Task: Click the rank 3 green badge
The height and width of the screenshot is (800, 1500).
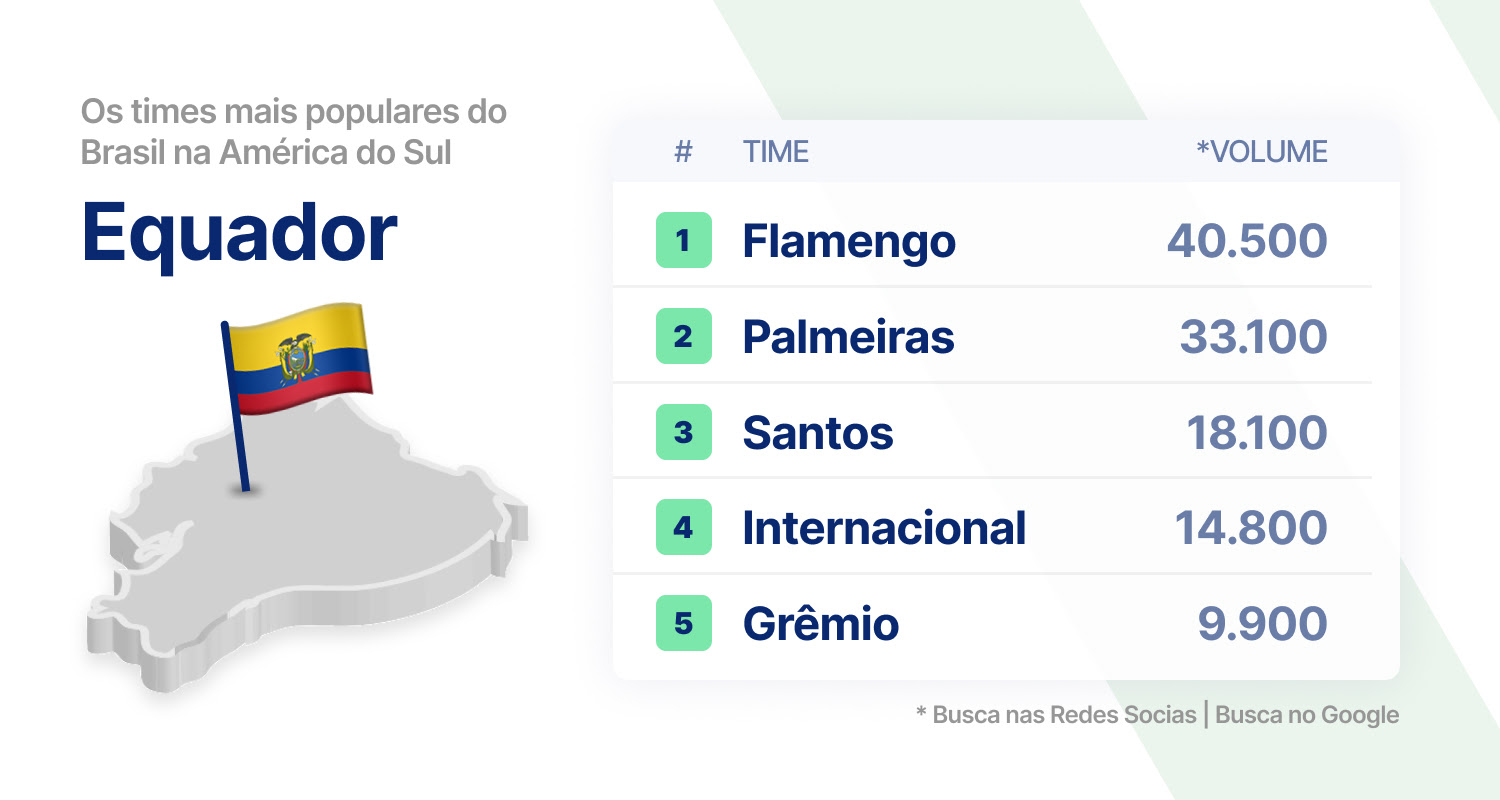Action: coord(684,432)
